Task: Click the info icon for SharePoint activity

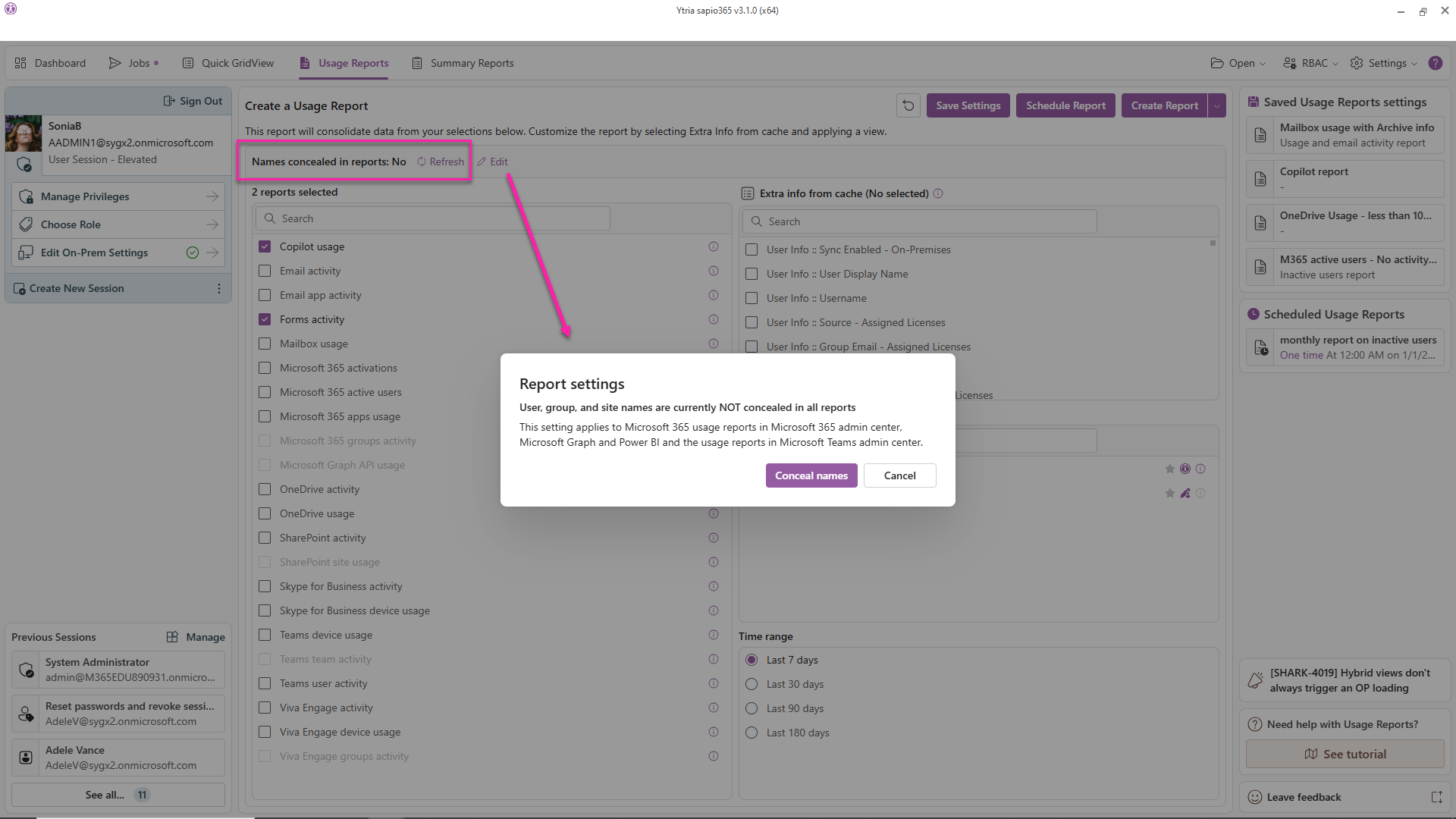Action: (x=714, y=538)
